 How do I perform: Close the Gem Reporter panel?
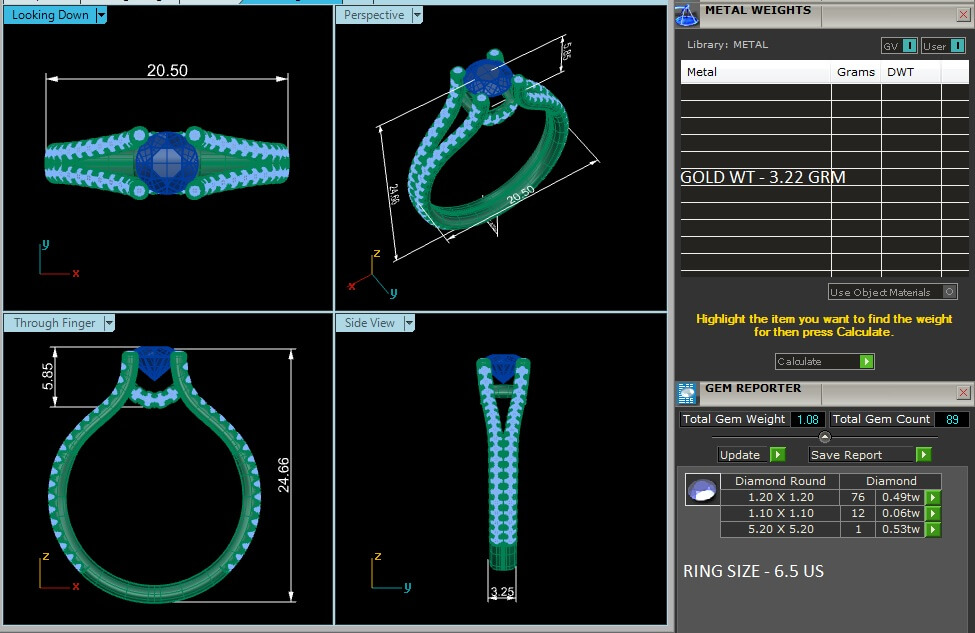click(963, 393)
